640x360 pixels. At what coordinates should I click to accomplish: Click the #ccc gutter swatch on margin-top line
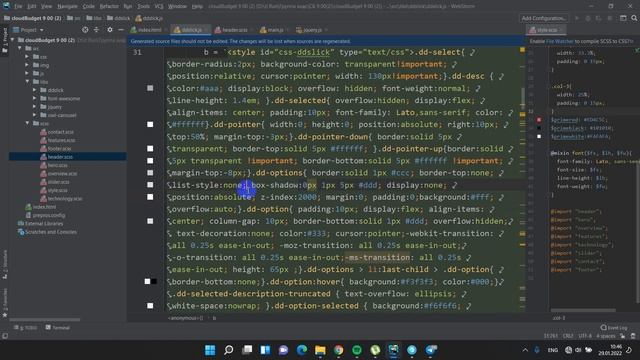(150, 173)
